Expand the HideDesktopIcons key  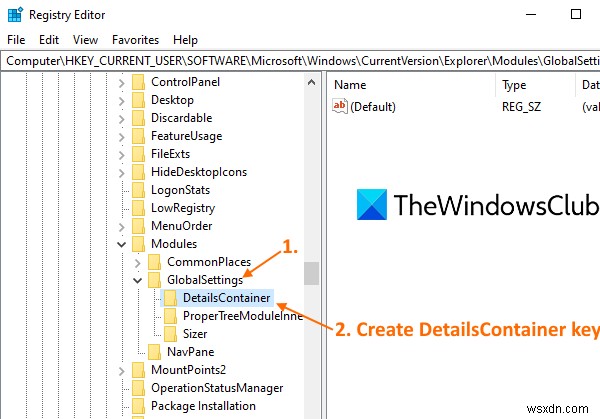(x=121, y=173)
